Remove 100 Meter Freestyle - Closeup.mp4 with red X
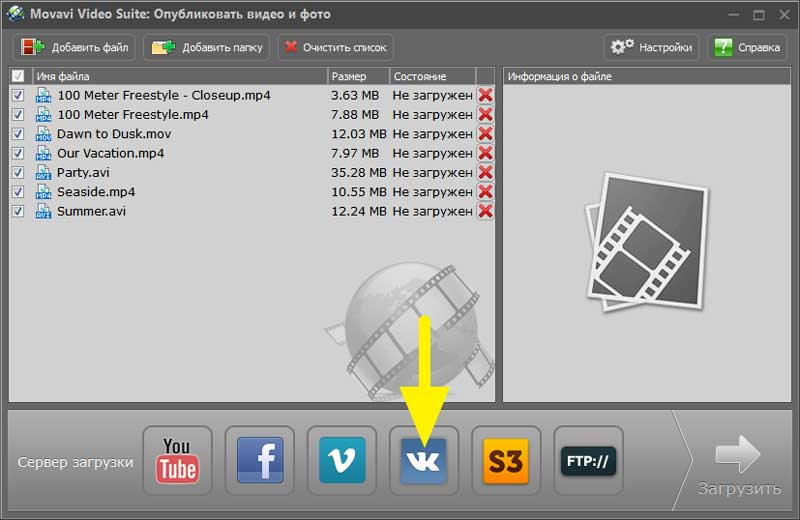 point(485,95)
